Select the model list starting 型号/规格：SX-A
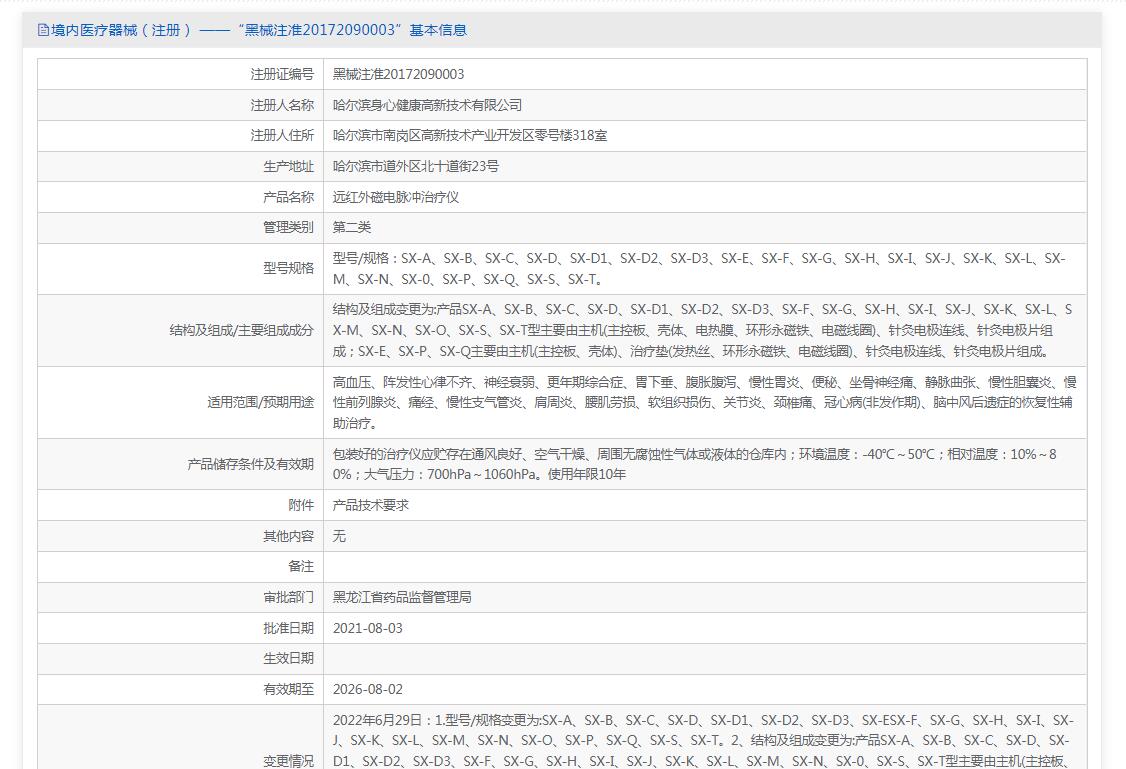Screen dimensions: 1126x769 [x=699, y=269]
